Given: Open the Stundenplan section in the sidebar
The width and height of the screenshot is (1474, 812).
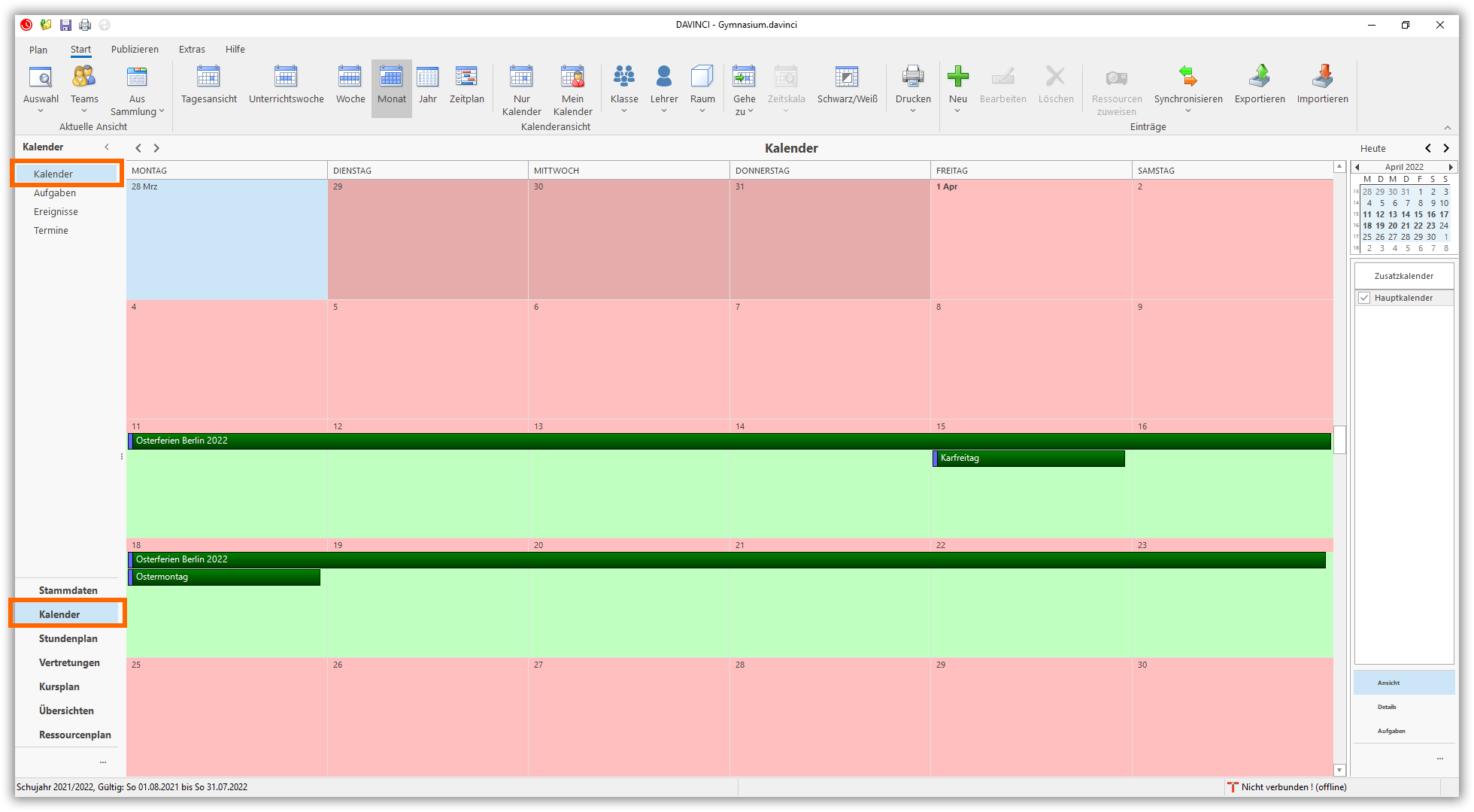Looking at the screenshot, I should (x=68, y=638).
